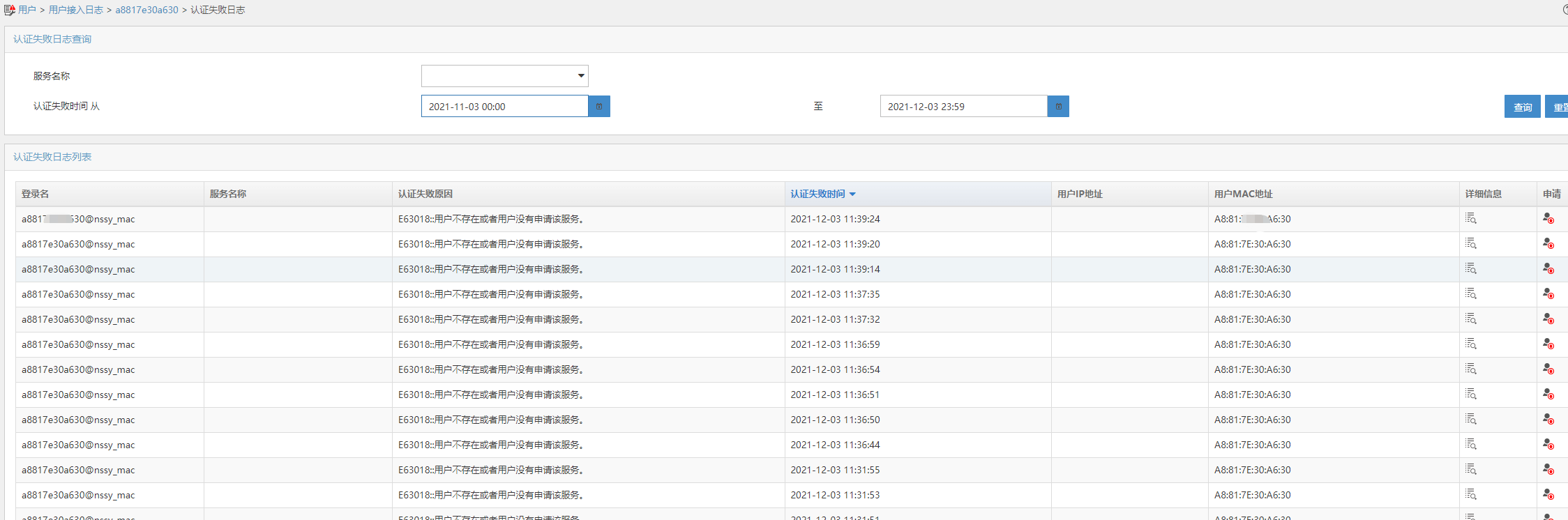This screenshot has width=1568, height=520.
Task: Click the apply-service icon in the 11:31:53 row
Action: pyautogui.click(x=1548, y=494)
